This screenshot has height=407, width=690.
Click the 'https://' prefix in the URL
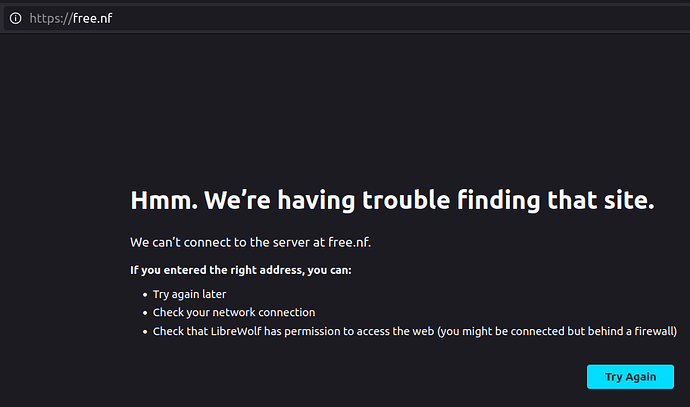51,18
